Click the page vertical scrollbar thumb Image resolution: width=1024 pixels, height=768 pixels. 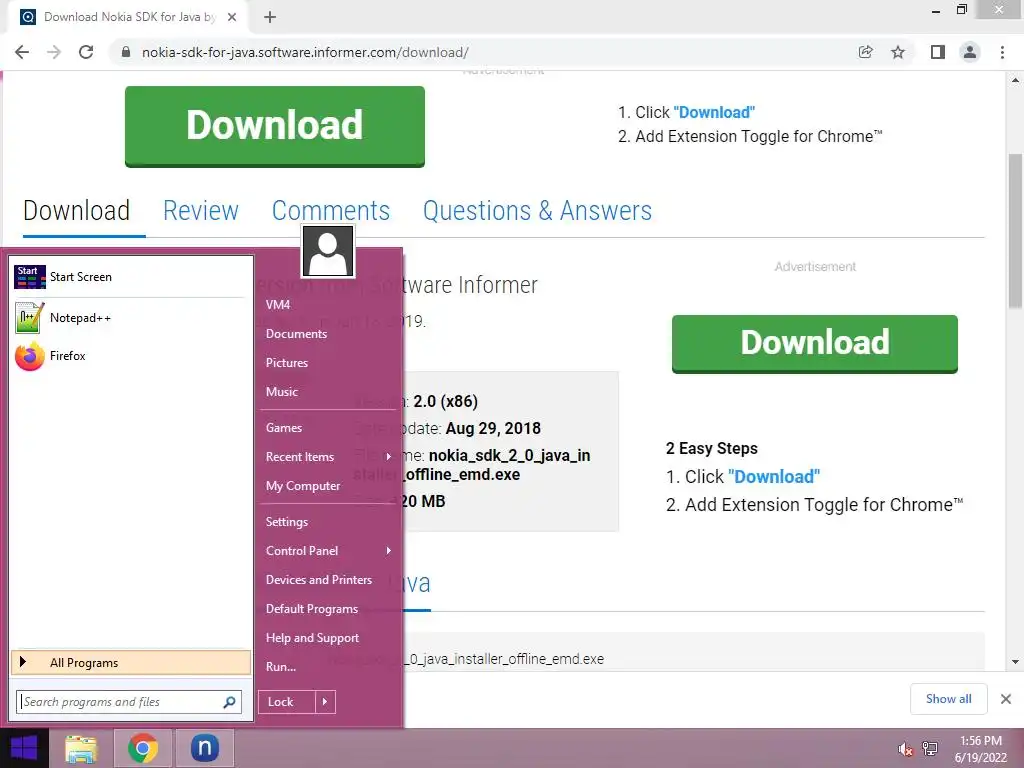coord(1016,231)
